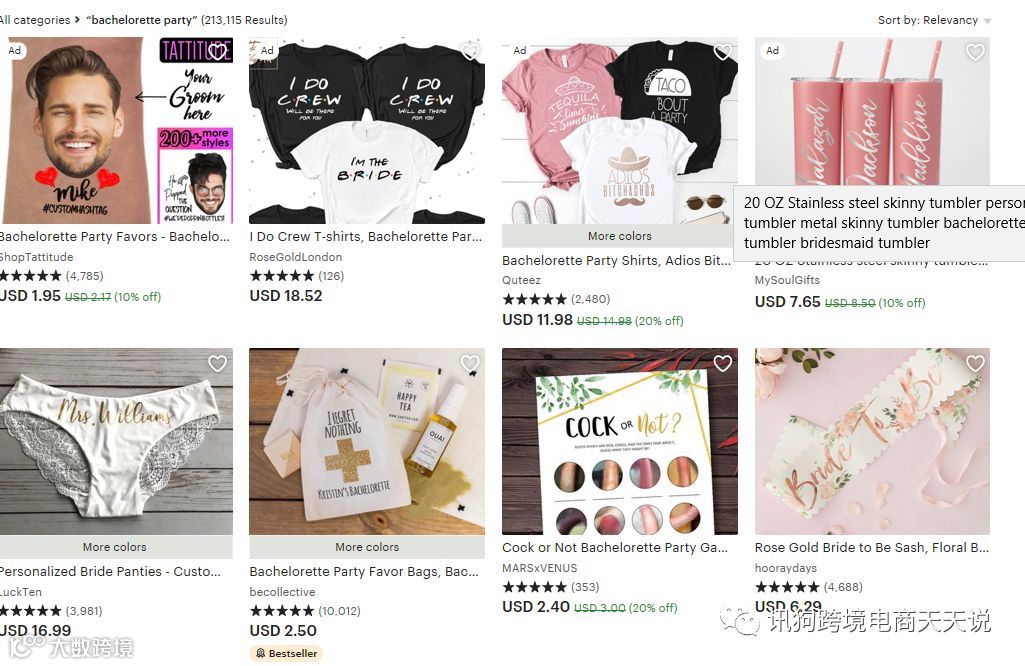Open the hooraydays shop link

(785, 568)
